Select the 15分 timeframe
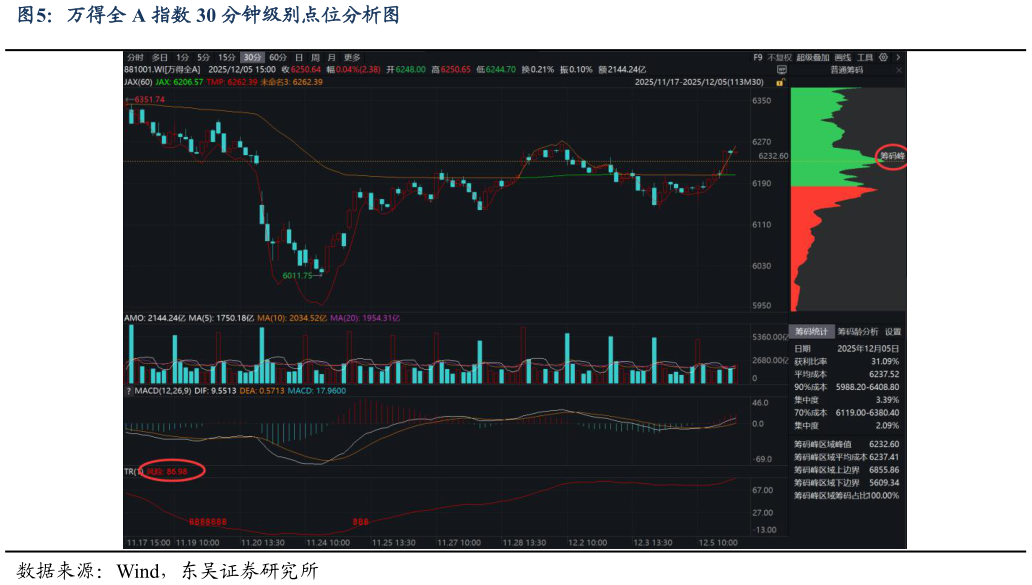The height and width of the screenshot is (585, 1032). point(226,57)
